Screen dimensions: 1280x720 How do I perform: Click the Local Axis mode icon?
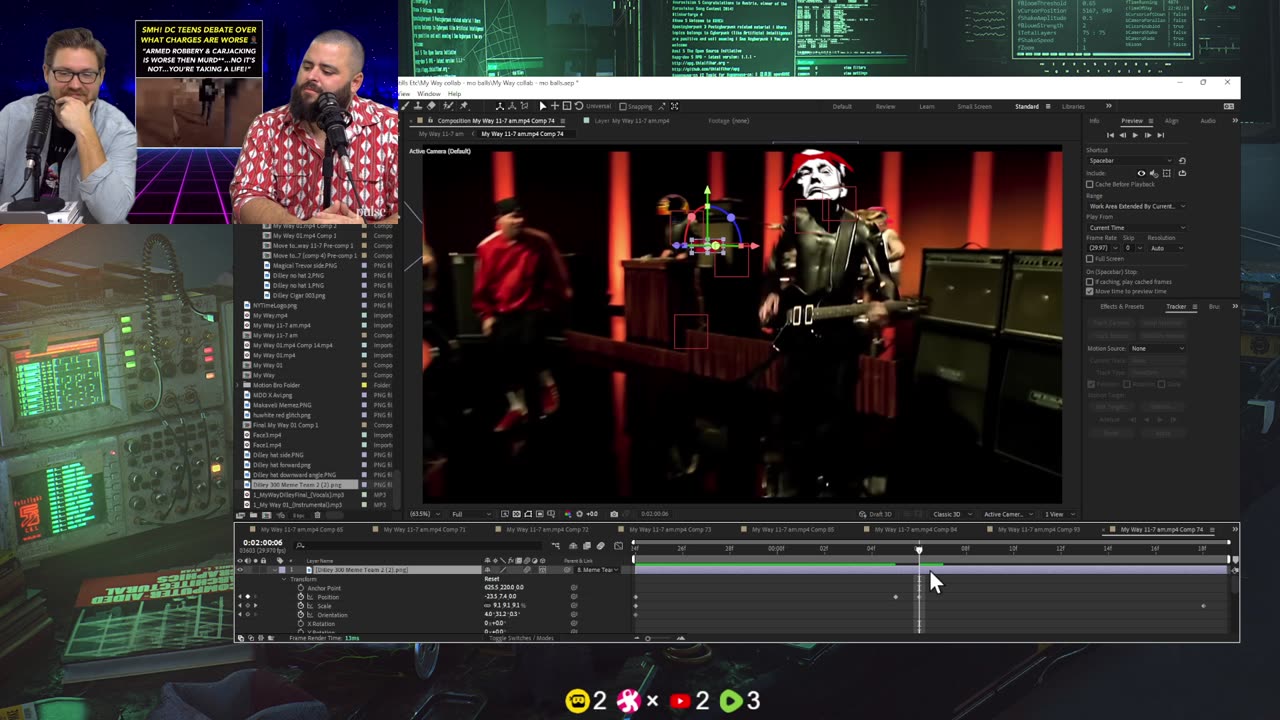coord(500,106)
